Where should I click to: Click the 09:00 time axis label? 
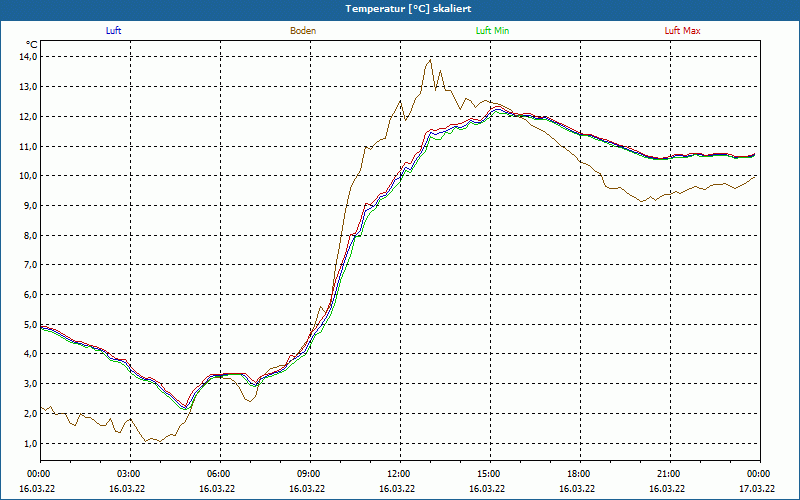click(310, 474)
